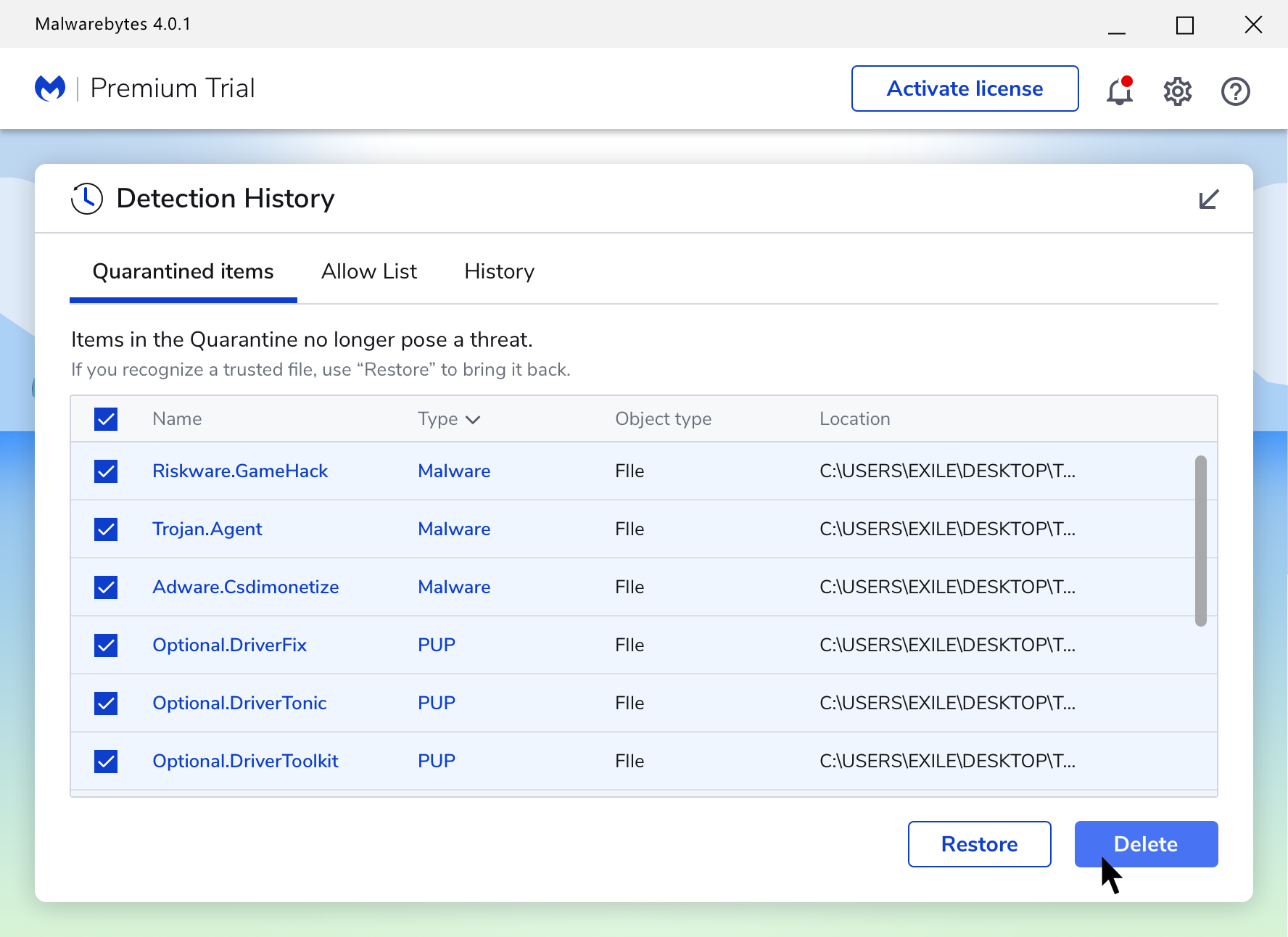Open the Optional.DriverToolkit detection link
This screenshot has height=937, width=1288.
tap(246, 761)
